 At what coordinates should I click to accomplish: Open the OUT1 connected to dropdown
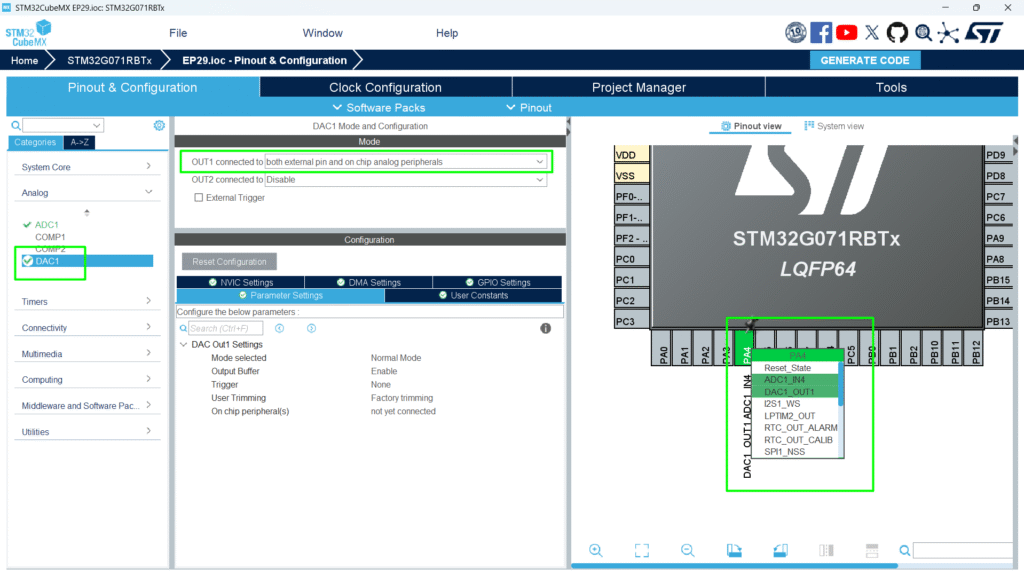(x=405, y=161)
